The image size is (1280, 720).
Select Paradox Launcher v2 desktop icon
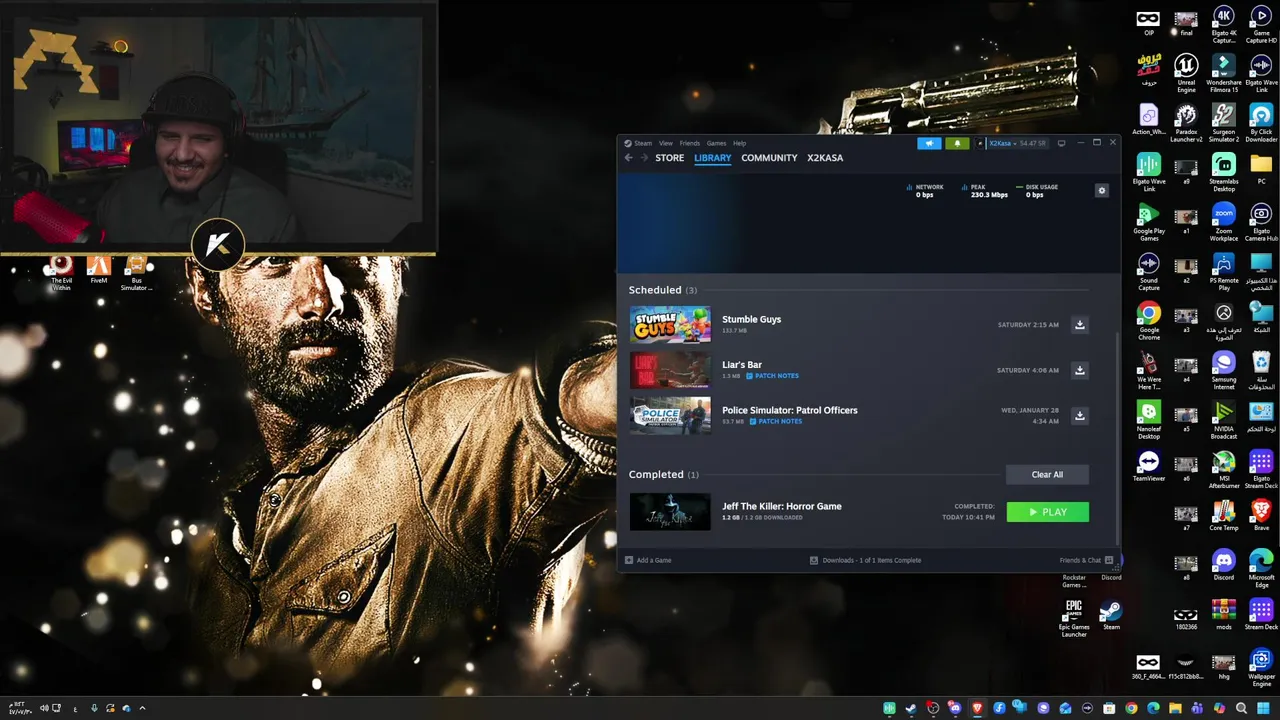coord(1186,123)
